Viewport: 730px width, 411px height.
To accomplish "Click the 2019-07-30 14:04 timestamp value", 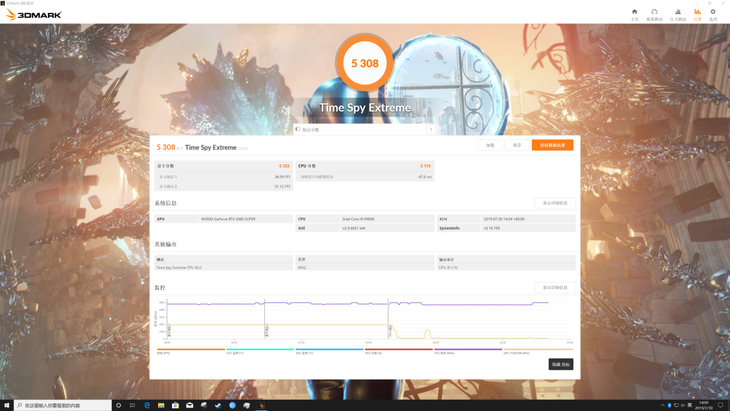I will click(x=504, y=219).
